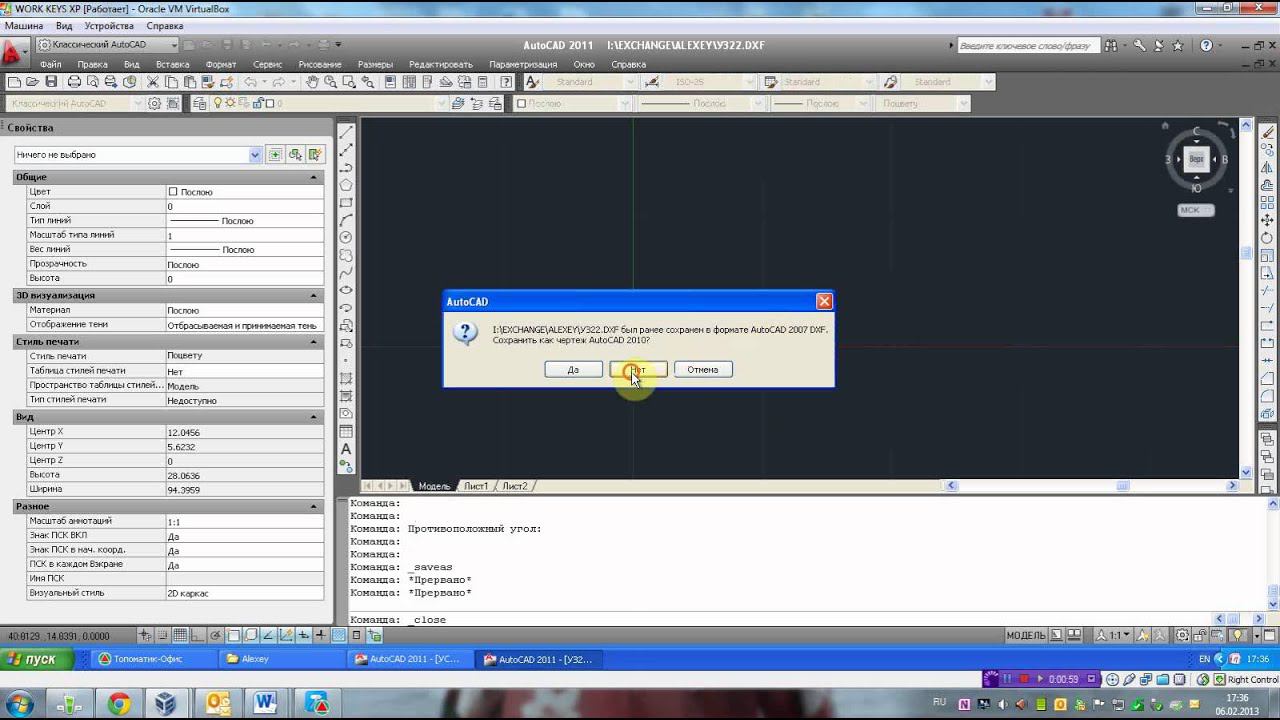This screenshot has width=1280, height=720.
Task: Click the МСК coordinate system label under ViewCube
Action: (x=1196, y=210)
